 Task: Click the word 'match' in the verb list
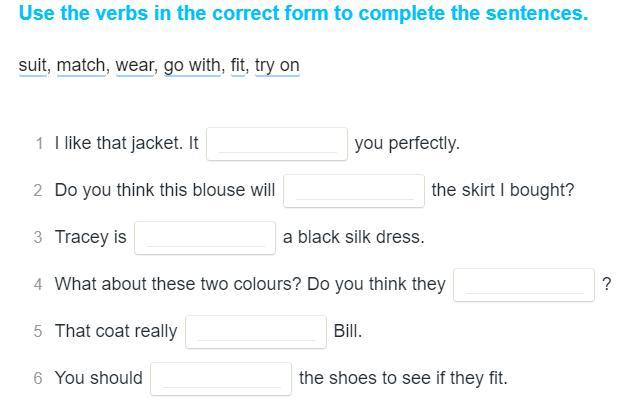[81, 65]
